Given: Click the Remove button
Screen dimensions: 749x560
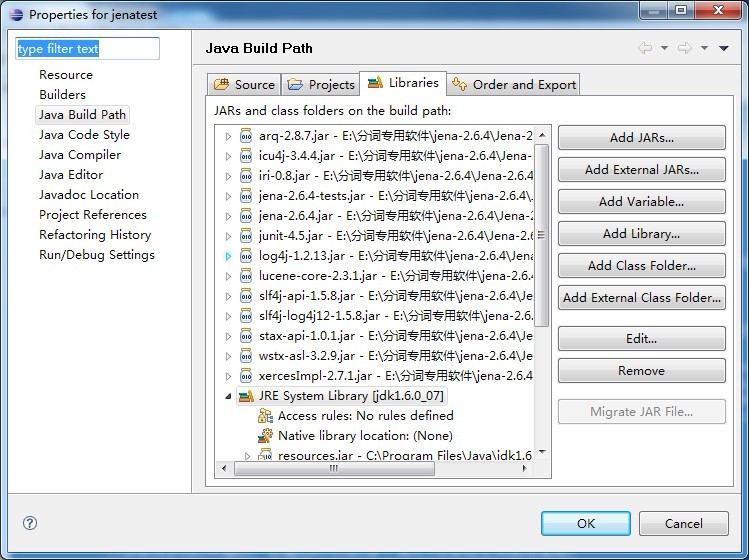Looking at the screenshot, I should (x=642, y=371).
